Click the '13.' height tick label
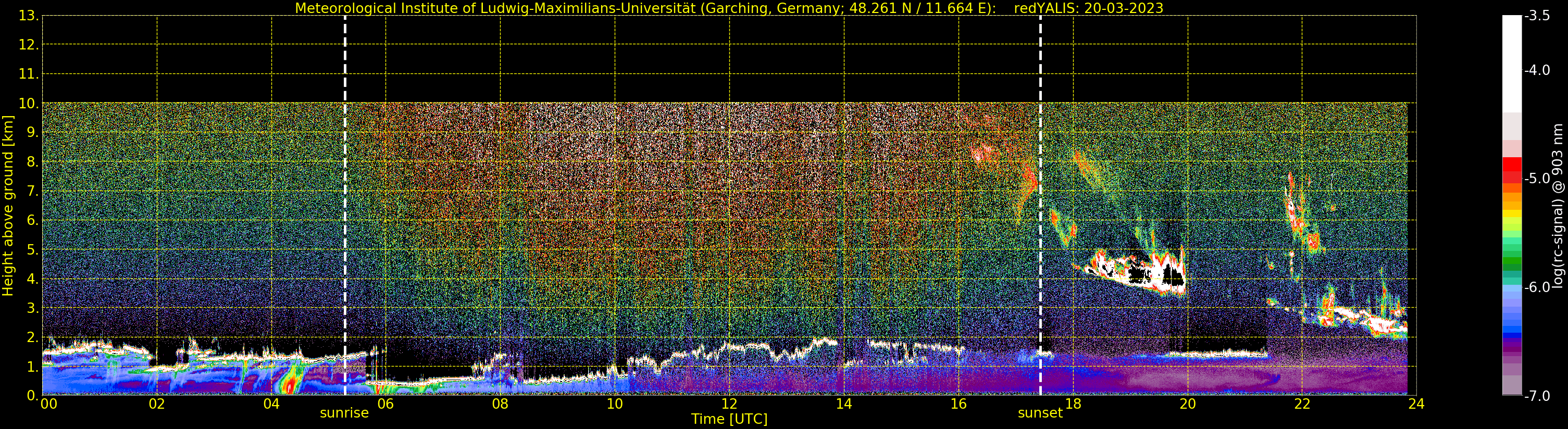Image resolution: width=1568 pixels, height=429 pixels. [x=29, y=16]
